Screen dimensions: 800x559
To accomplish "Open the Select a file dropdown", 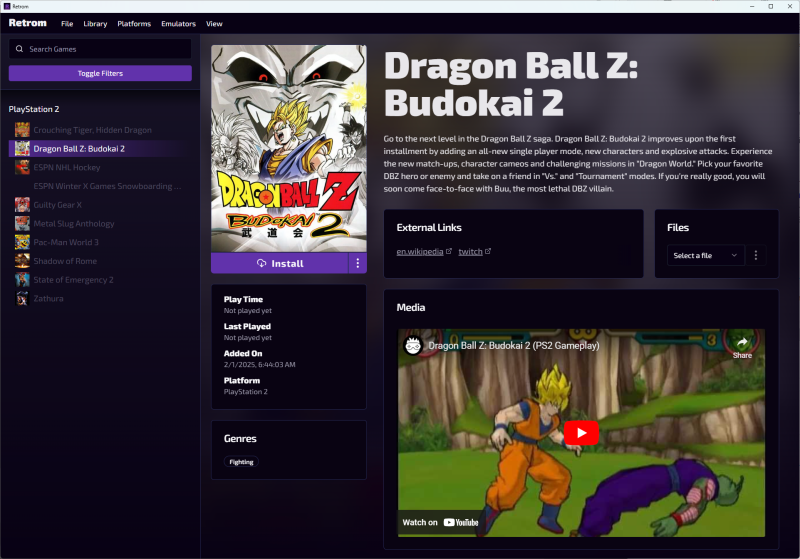I will 706,256.
